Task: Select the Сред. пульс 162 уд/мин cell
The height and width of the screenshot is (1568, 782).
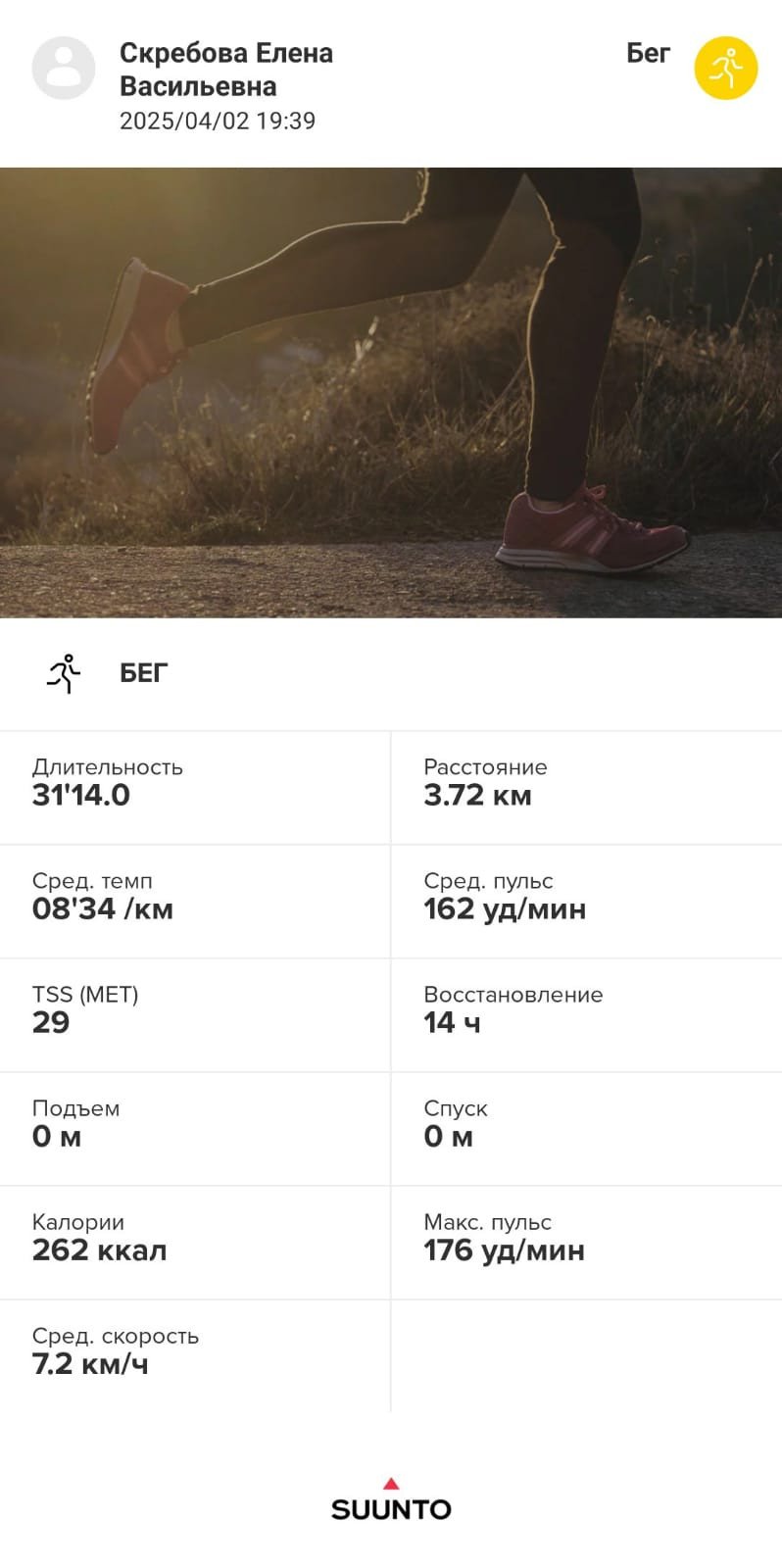Action: coord(587,901)
